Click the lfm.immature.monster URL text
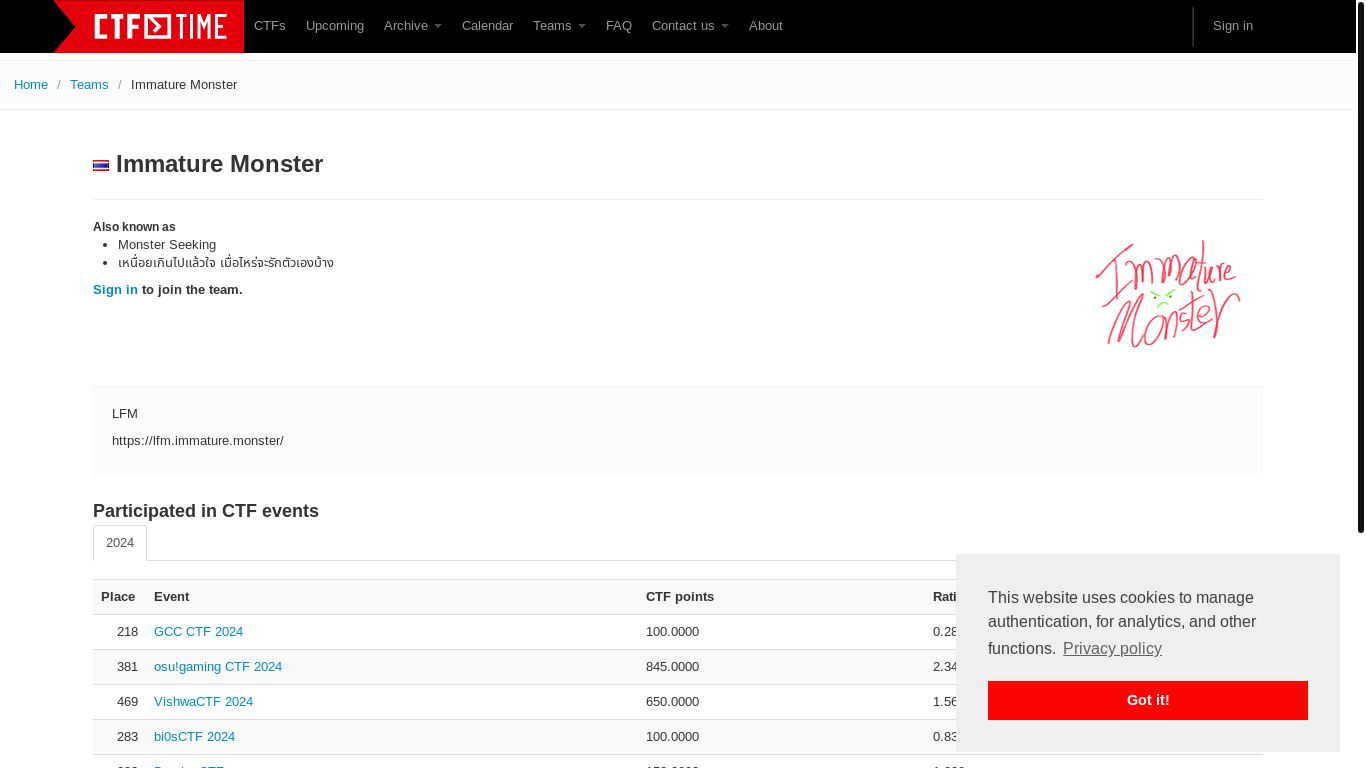 (198, 441)
